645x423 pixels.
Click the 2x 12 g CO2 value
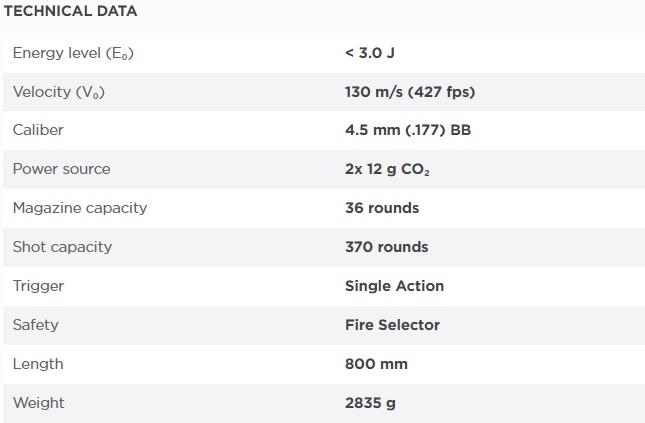tap(387, 169)
